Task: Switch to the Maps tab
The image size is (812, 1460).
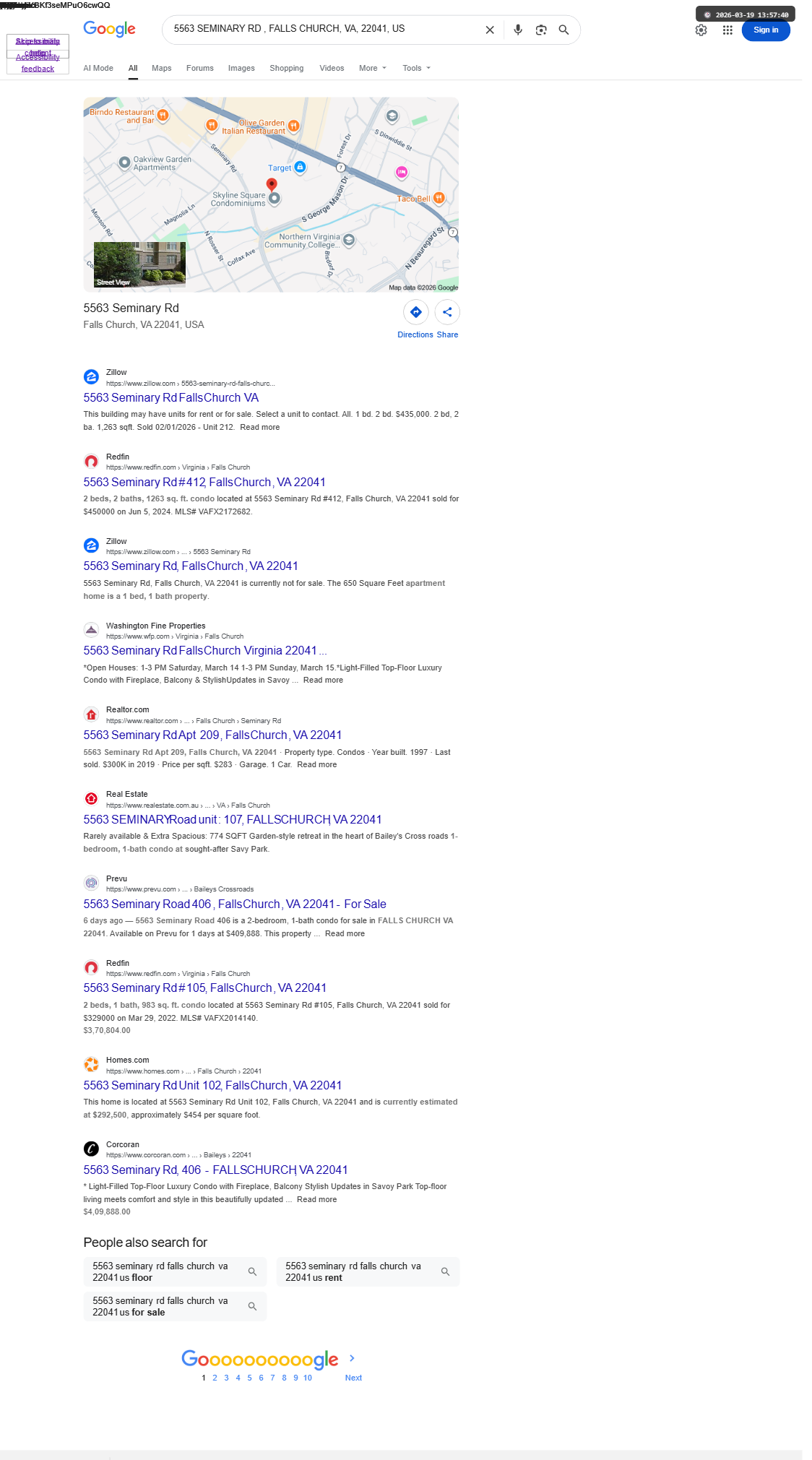Action: (x=162, y=68)
